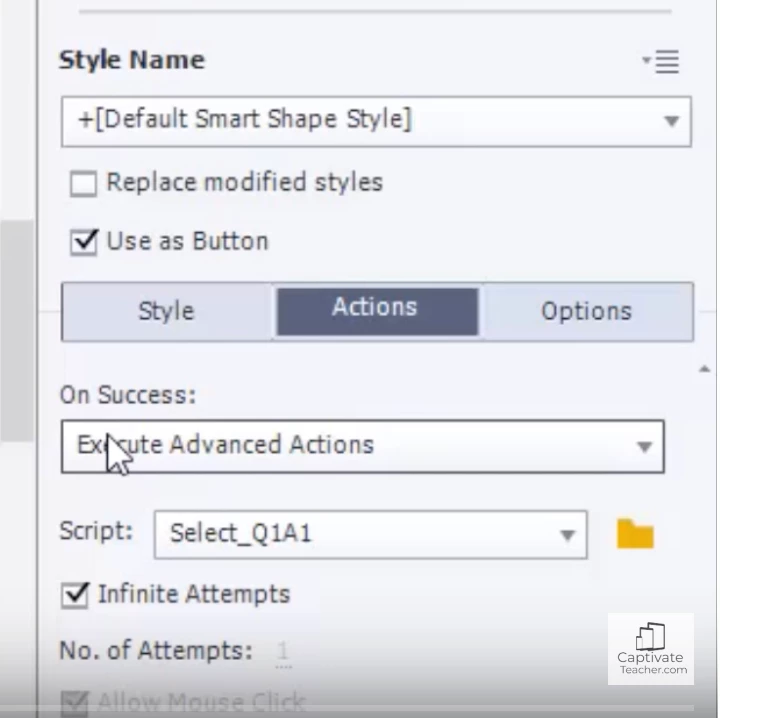Click the Style Name heading label

coord(132,60)
